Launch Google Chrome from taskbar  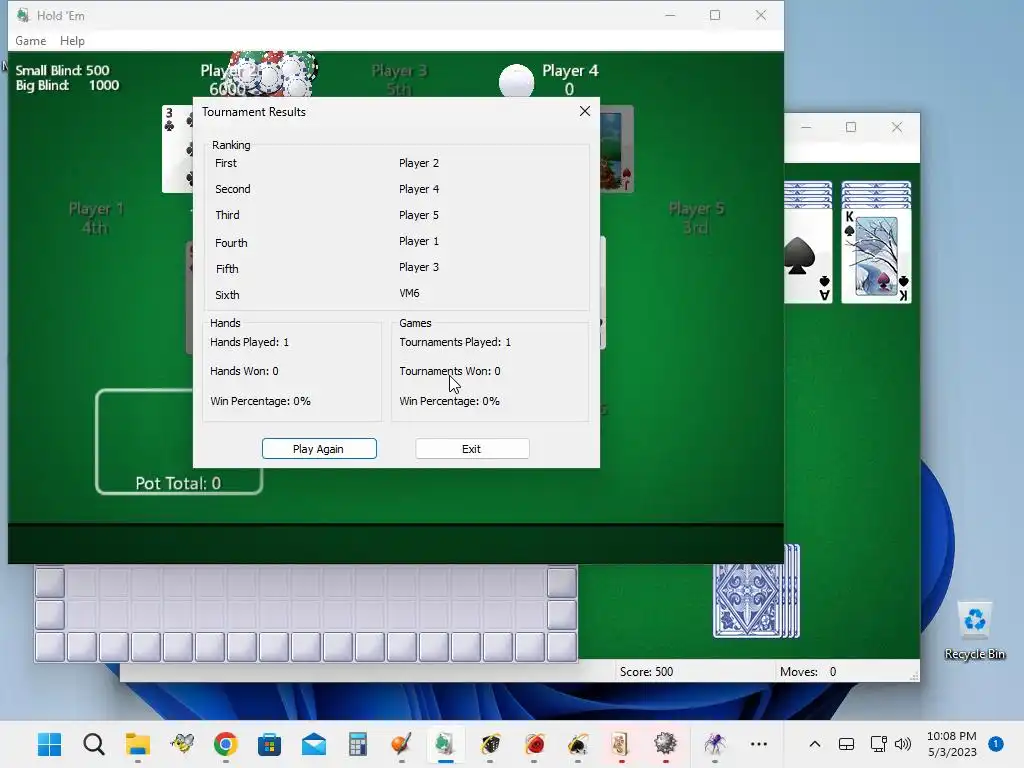click(x=225, y=744)
